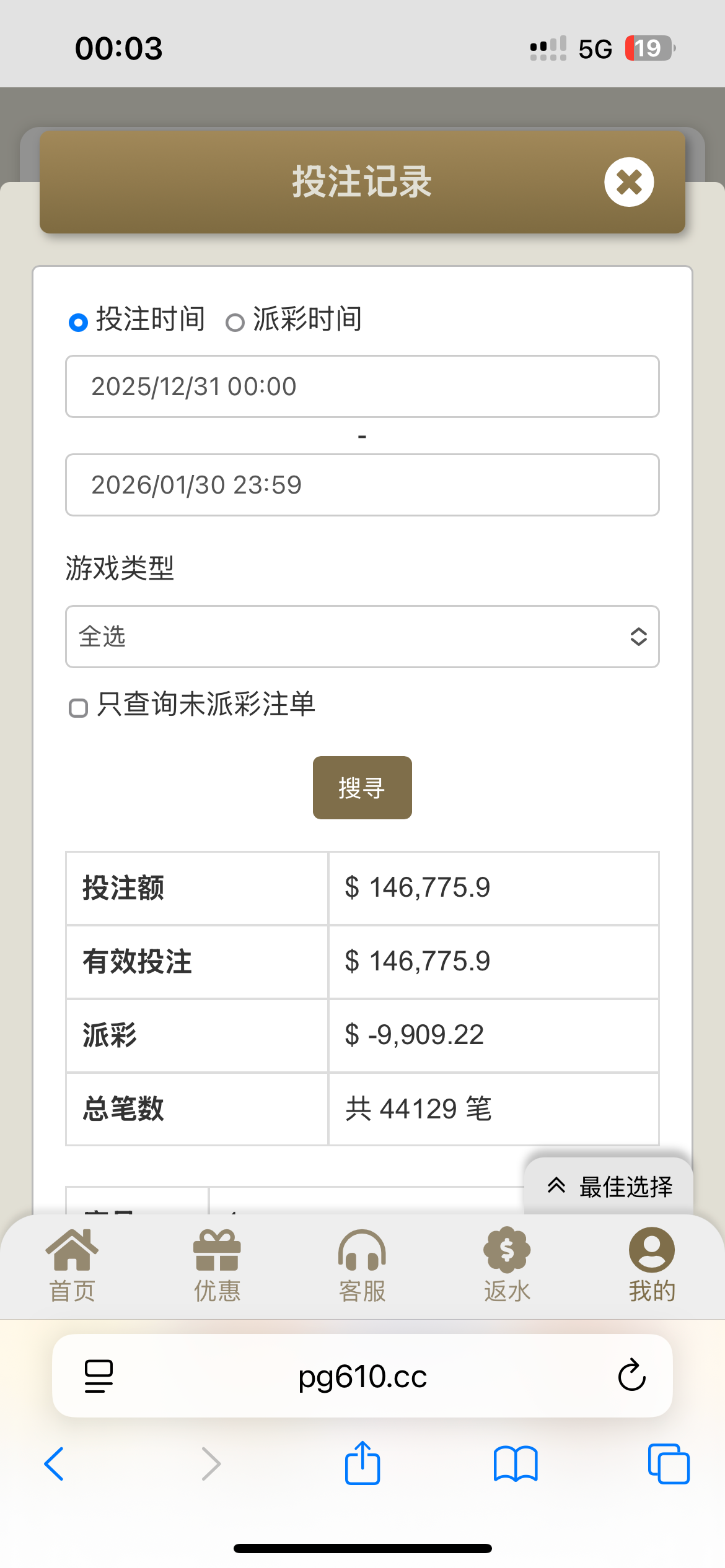Check the 只查询未派彩注单 checkbox
This screenshot has width=725, height=1568.
click(x=79, y=708)
